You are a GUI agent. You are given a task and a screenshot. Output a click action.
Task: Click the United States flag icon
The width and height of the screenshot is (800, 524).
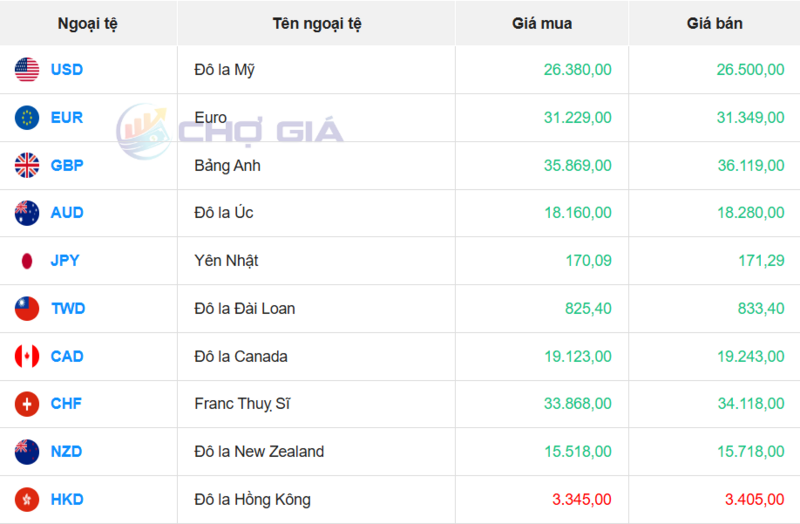(x=27, y=70)
